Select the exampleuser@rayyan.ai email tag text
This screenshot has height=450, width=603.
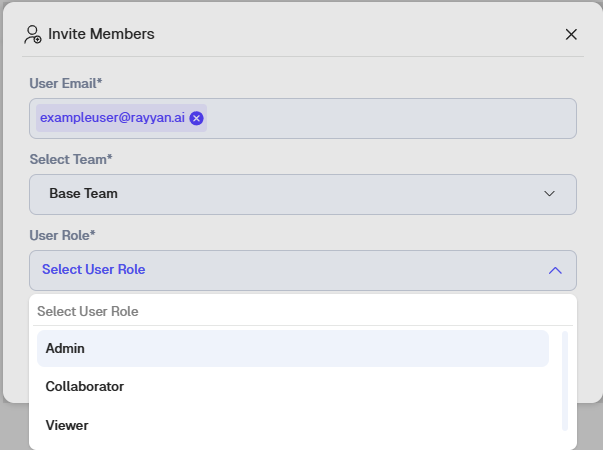click(112, 118)
